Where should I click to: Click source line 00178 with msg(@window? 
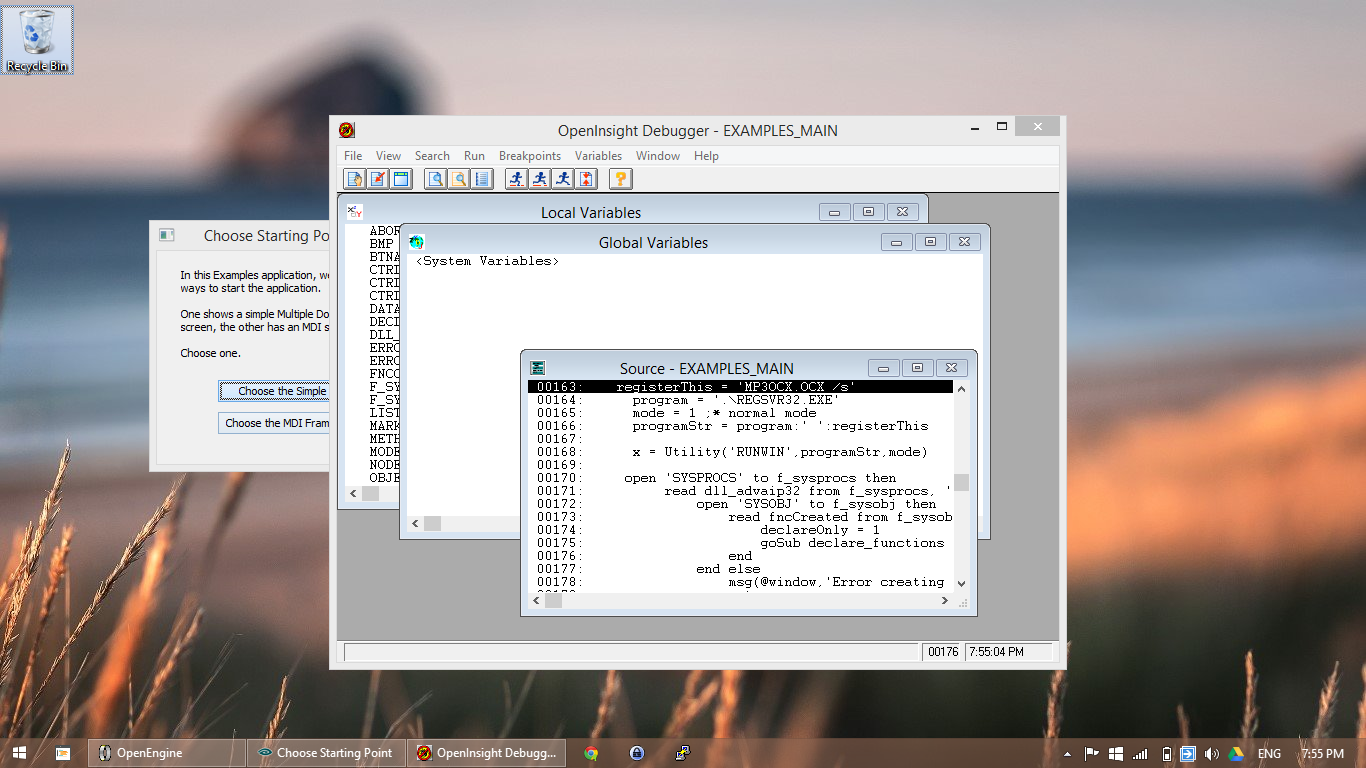tap(740, 582)
